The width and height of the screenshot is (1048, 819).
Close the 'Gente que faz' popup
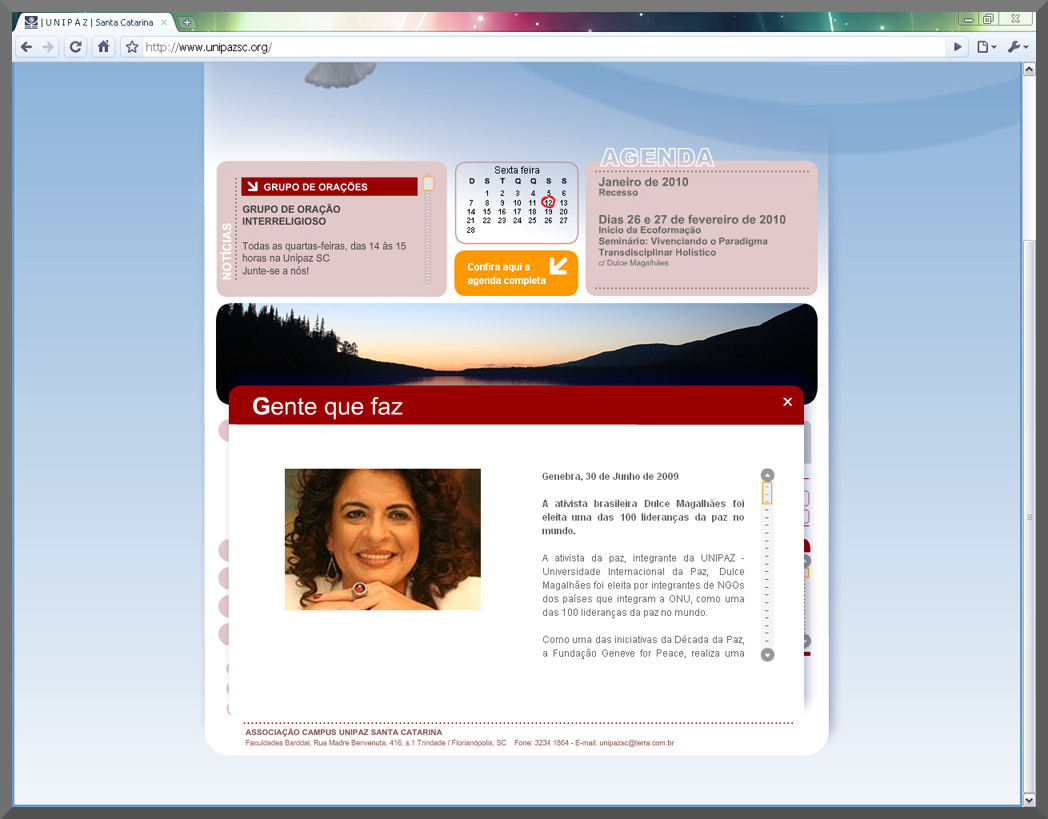[x=787, y=402]
